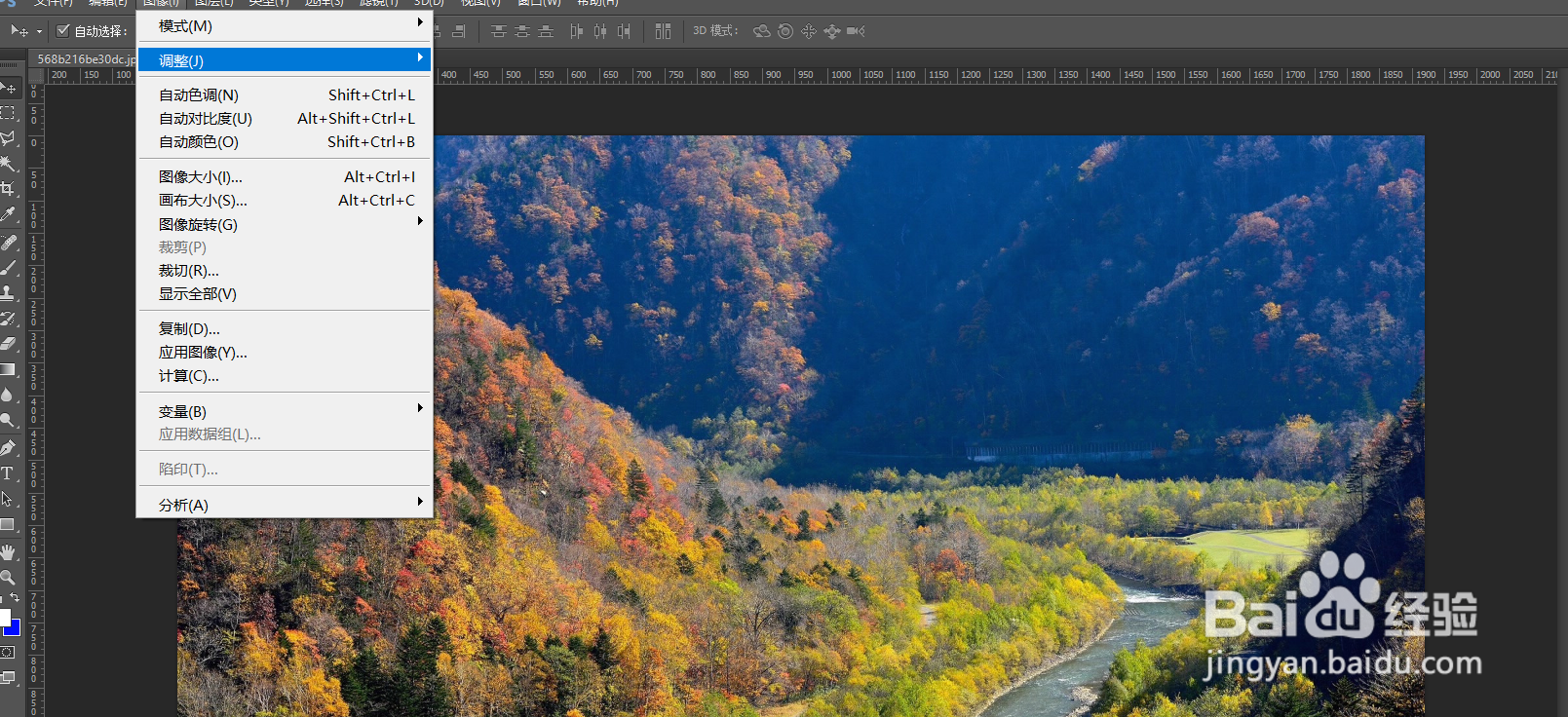Click the blue background color swatch
The width and height of the screenshot is (1568, 717).
(x=15, y=629)
